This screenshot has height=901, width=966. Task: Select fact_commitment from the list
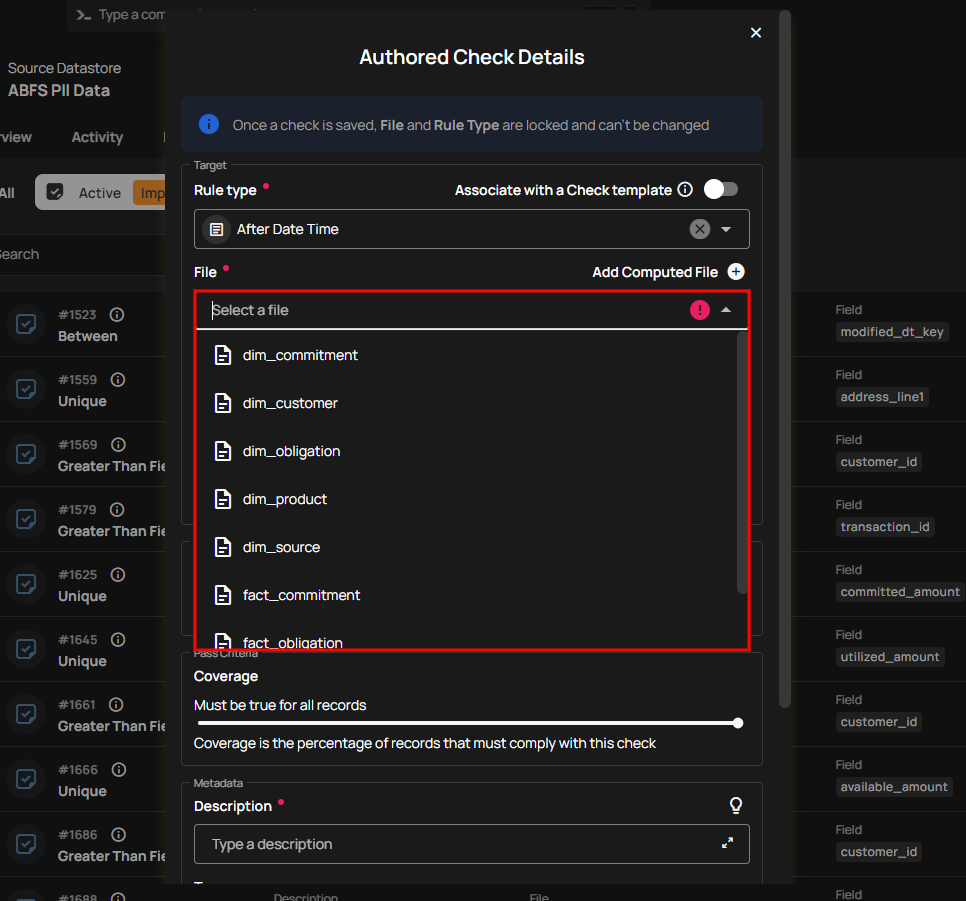point(301,595)
